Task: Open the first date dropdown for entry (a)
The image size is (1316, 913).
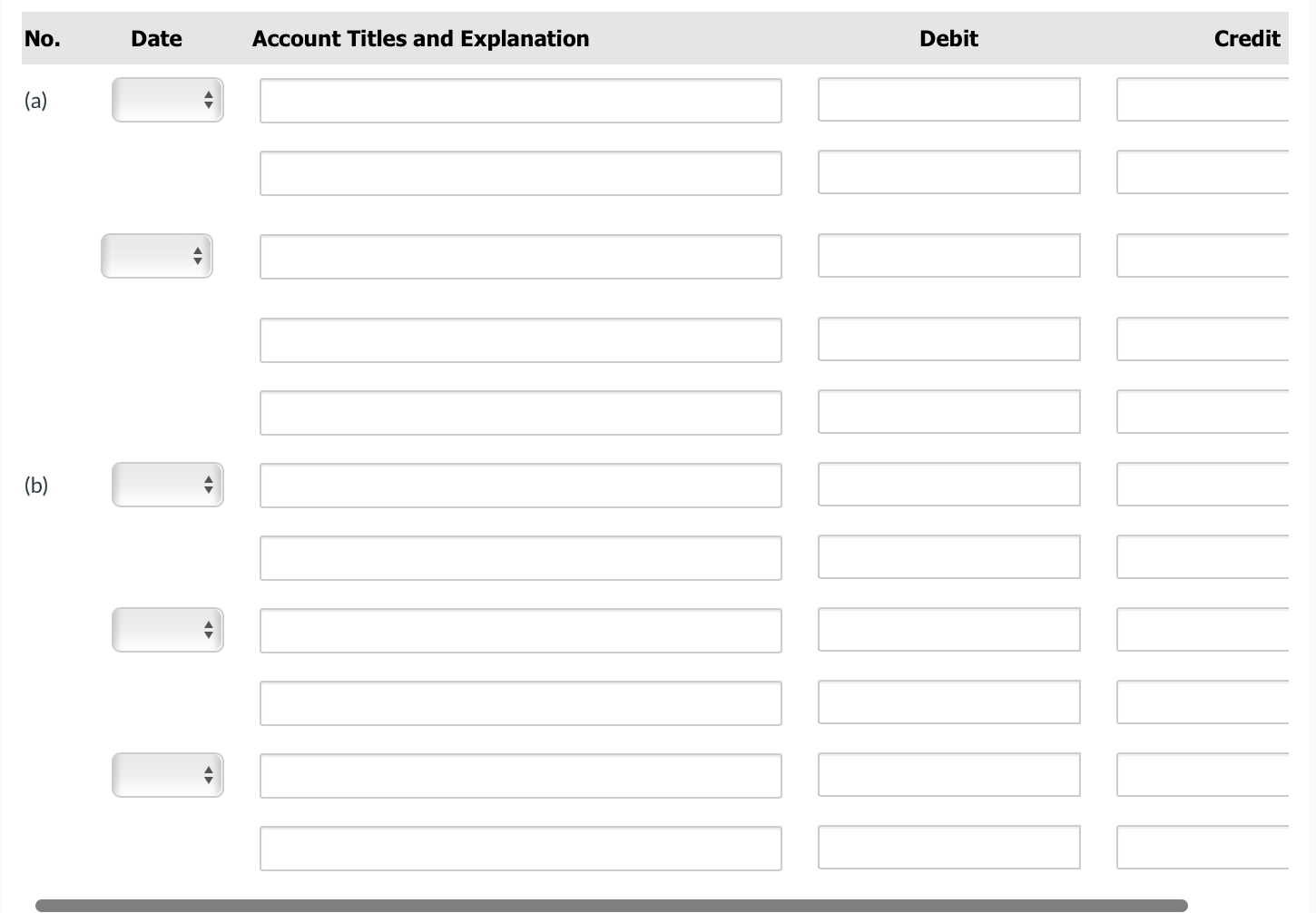Action: (167, 100)
